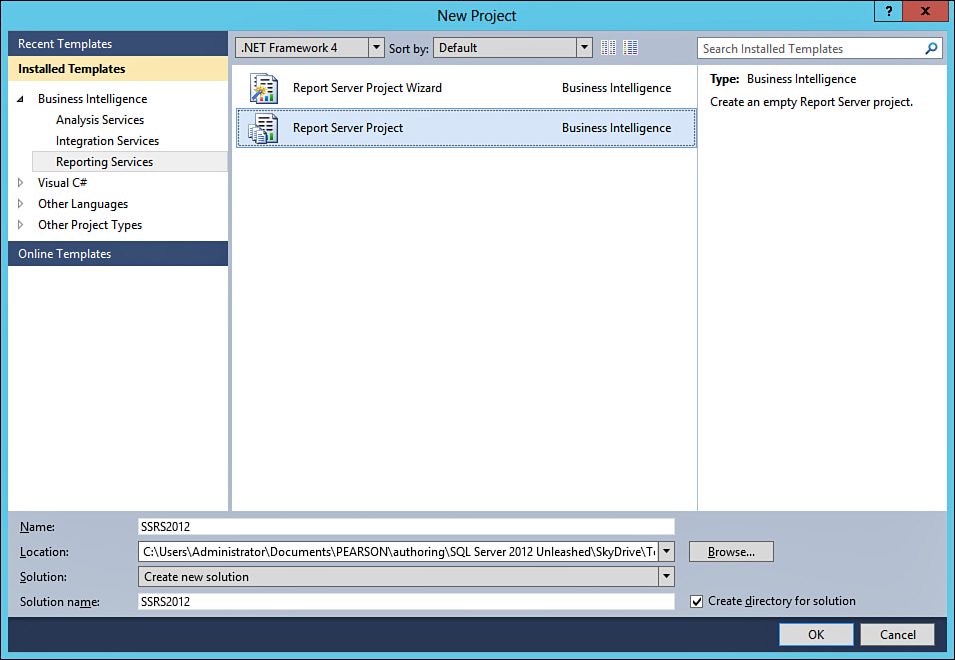The height and width of the screenshot is (660, 955).
Task: Click the Browse button
Action: 731,551
